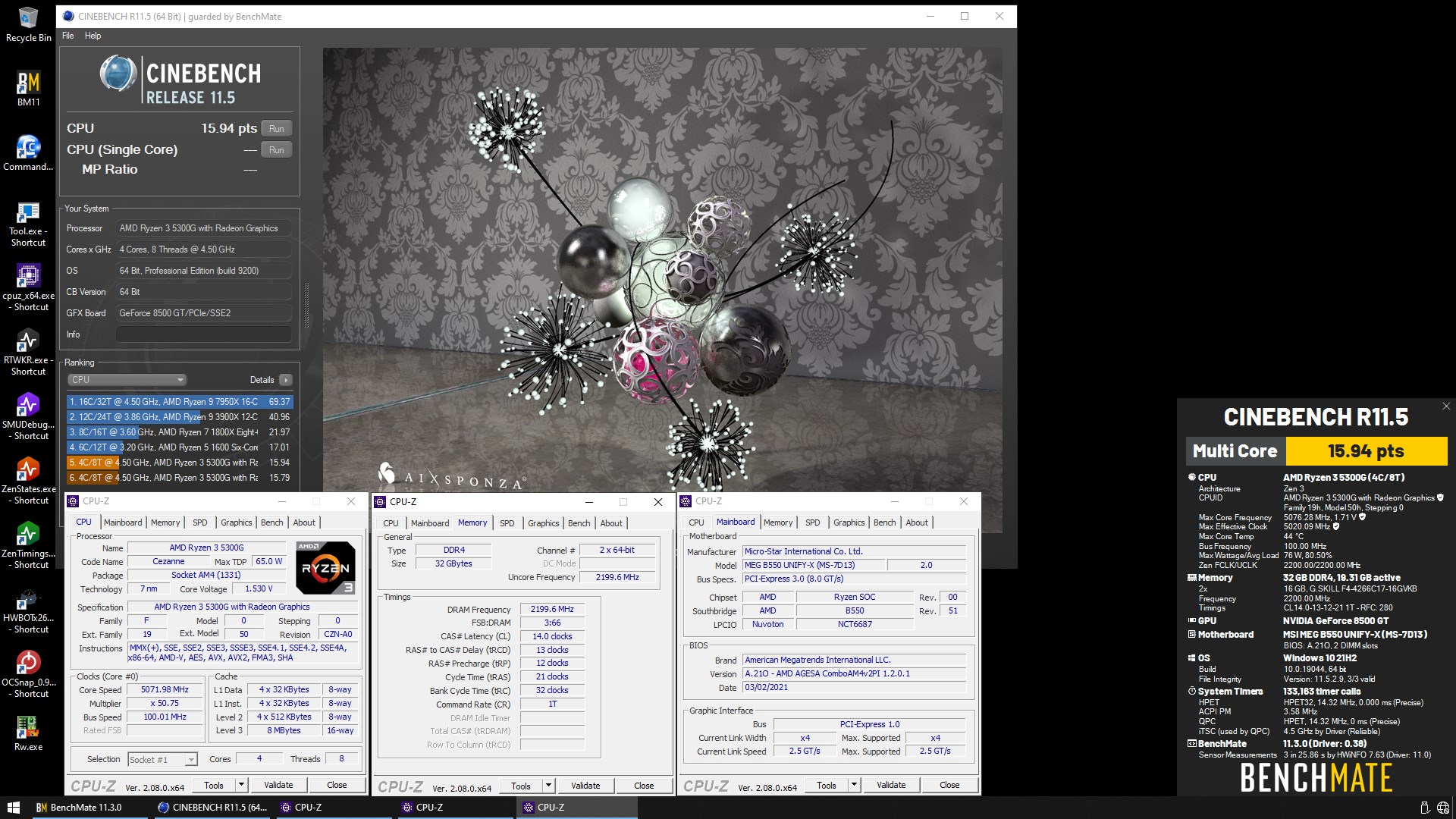Select the Memory tab in left CPU-Z
Image resolution: width=1456 pixels, height=819 pixels.
(165, 522)
